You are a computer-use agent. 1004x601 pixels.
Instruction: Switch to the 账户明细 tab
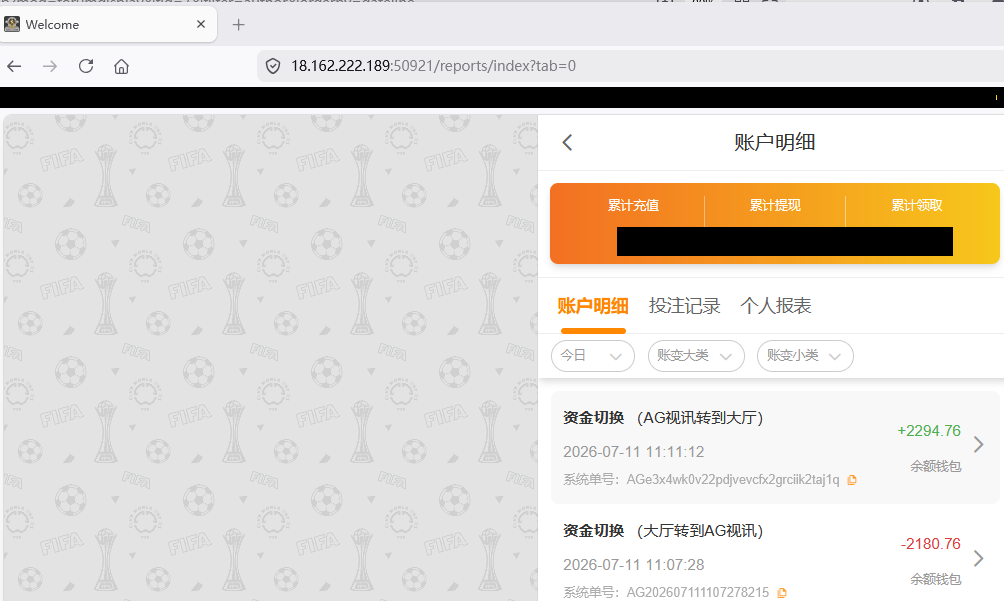[x=593, y=306]
